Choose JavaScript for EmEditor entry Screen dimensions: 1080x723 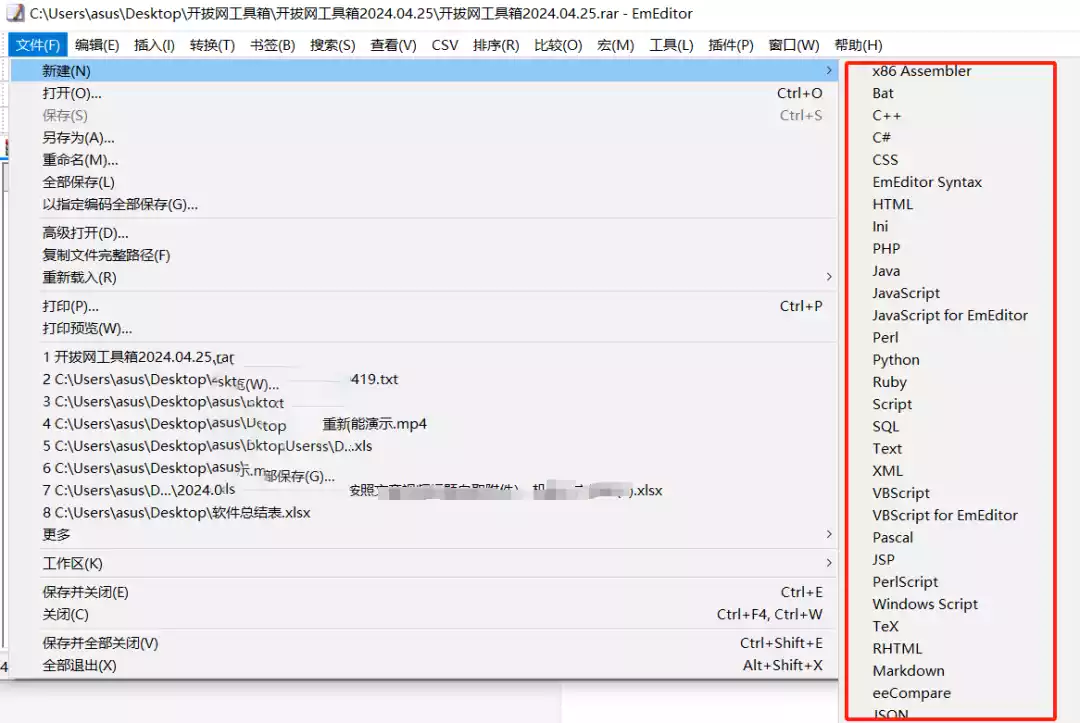[x=950, y=315]
